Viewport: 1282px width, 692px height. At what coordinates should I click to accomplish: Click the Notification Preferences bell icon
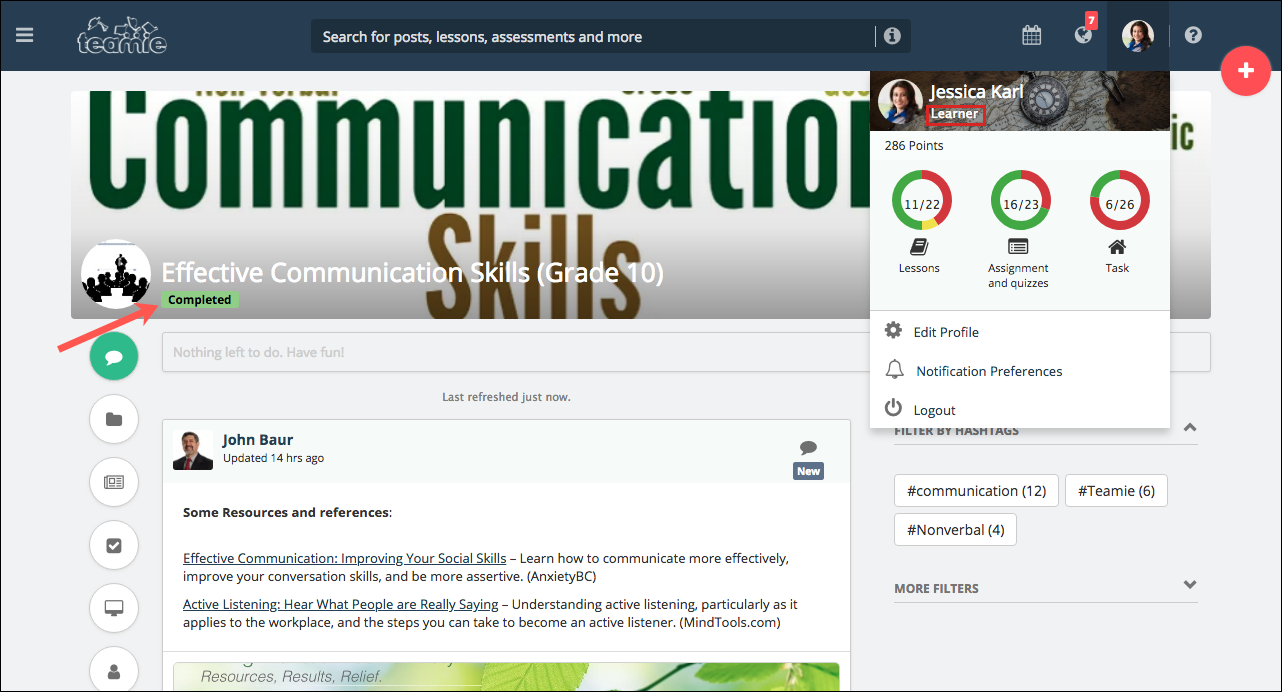pyautogui.click(x=895, y=370)
